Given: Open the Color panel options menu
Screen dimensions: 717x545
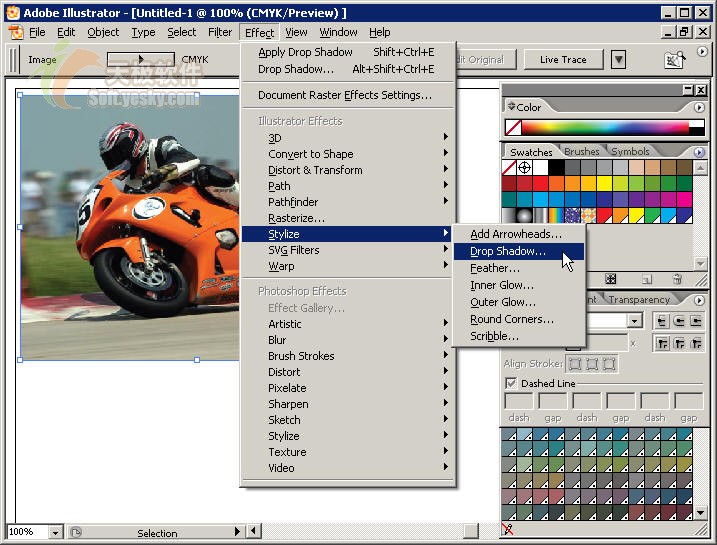Looking at the screenshot, I should click(698, 107).
